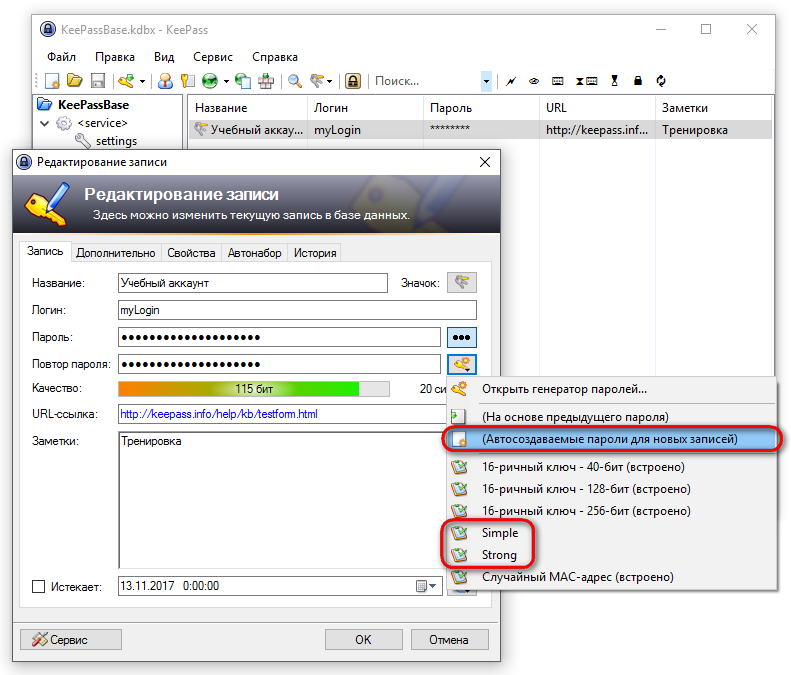Click the copy username person icon
This screenshot has width=791, height=675.
pos(165,81)
